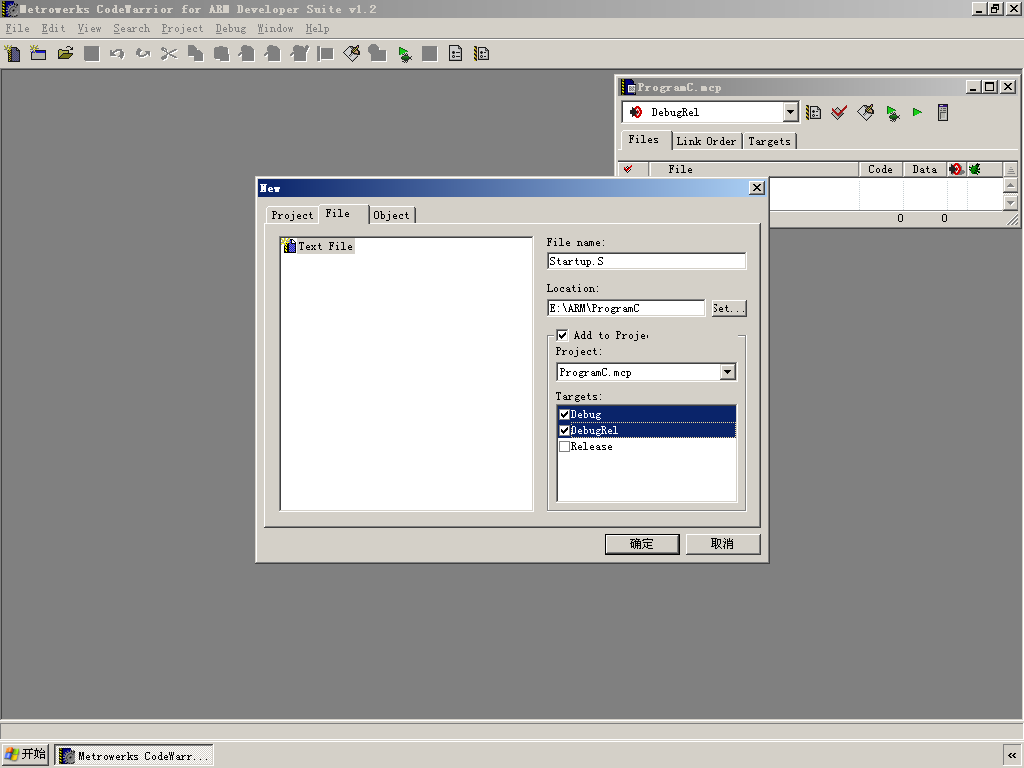Click the Make icon in ProgramC.mcp window
Viewport: 1024px width, 768px height.
pyautogui.click(x=866, y=112)
